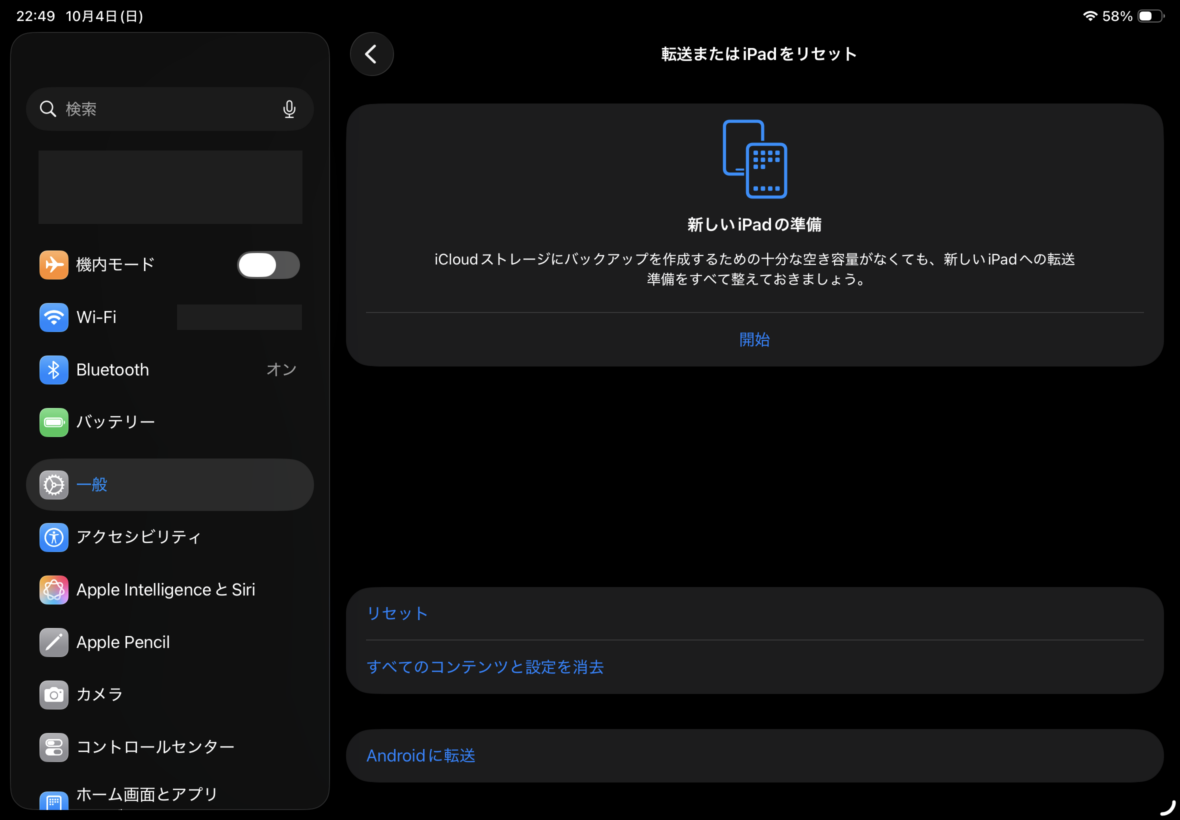1180x820 pixels.
Task: Click the green battery icon
Action: [53, 422]
